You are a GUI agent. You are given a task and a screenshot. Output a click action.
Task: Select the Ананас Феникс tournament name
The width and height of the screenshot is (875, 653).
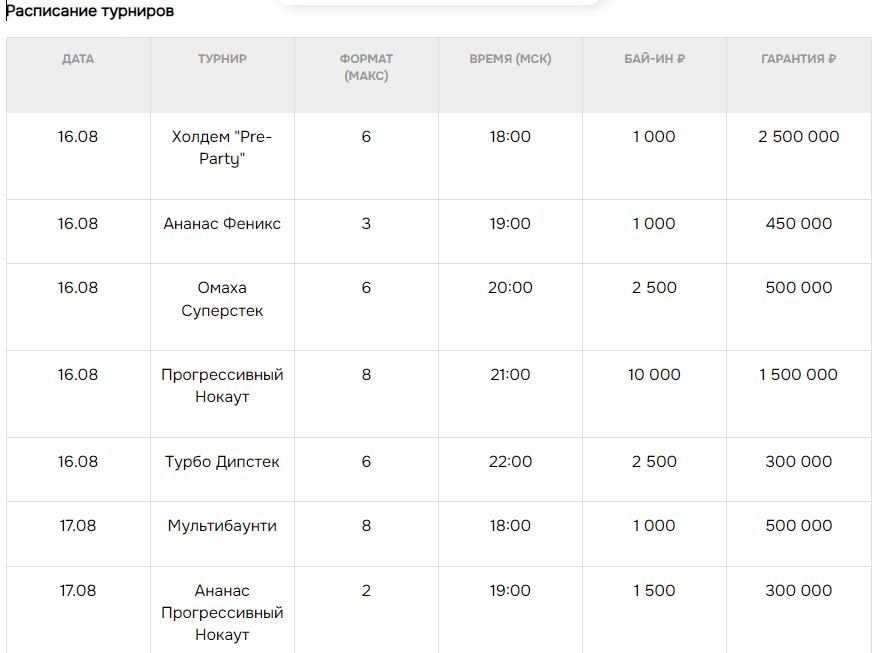click(222, 224)
